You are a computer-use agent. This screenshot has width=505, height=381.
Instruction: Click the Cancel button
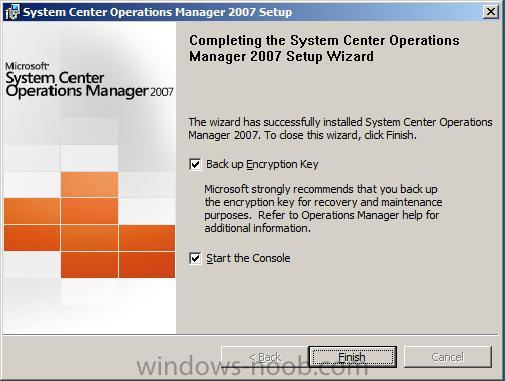(448, 357)
